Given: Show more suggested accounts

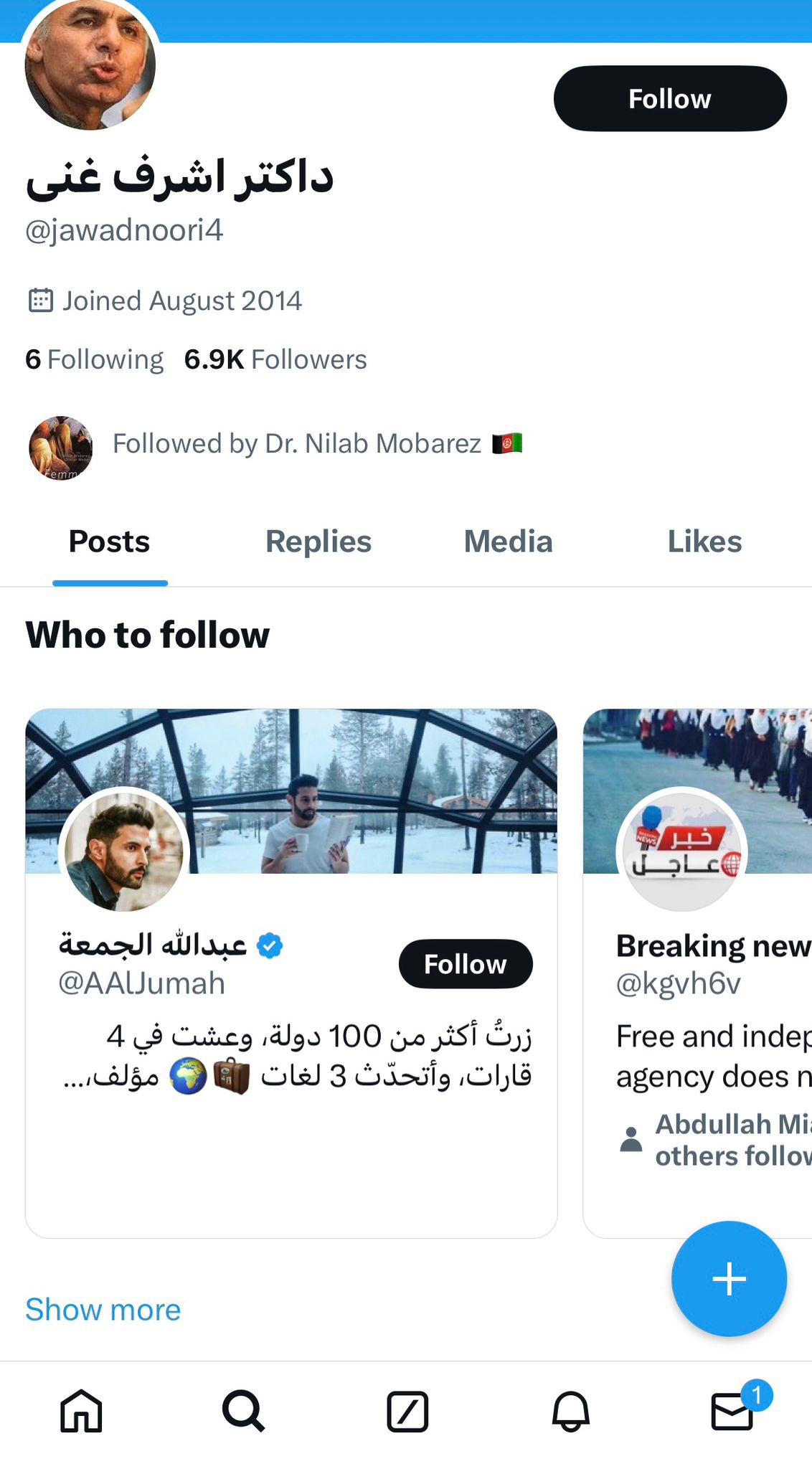Looking at the screenshot, I should (x=102, y=1310).
